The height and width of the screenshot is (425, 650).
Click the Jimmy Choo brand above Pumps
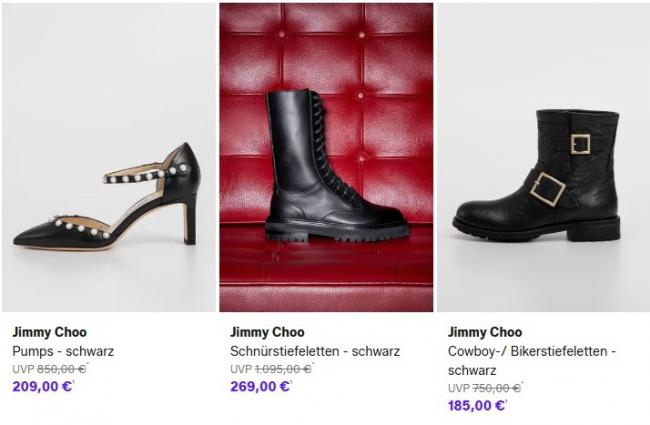click(x=48, y=333)
